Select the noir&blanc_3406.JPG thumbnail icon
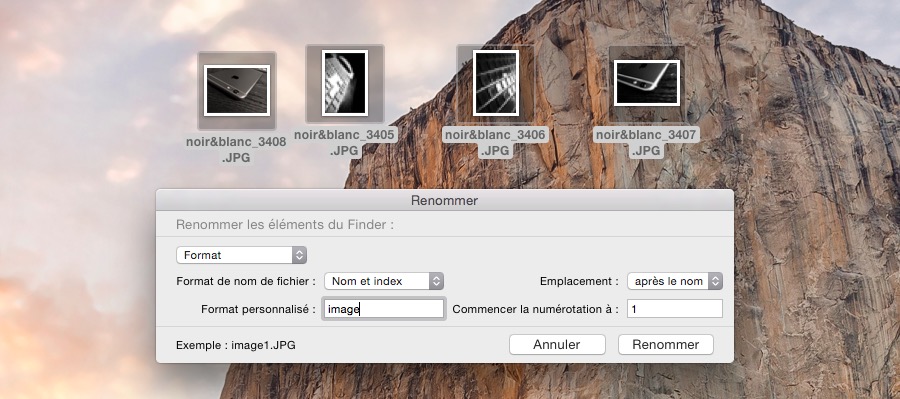This screenshot has width=900, height=399. pyautogui.click(x=495, y=83)
